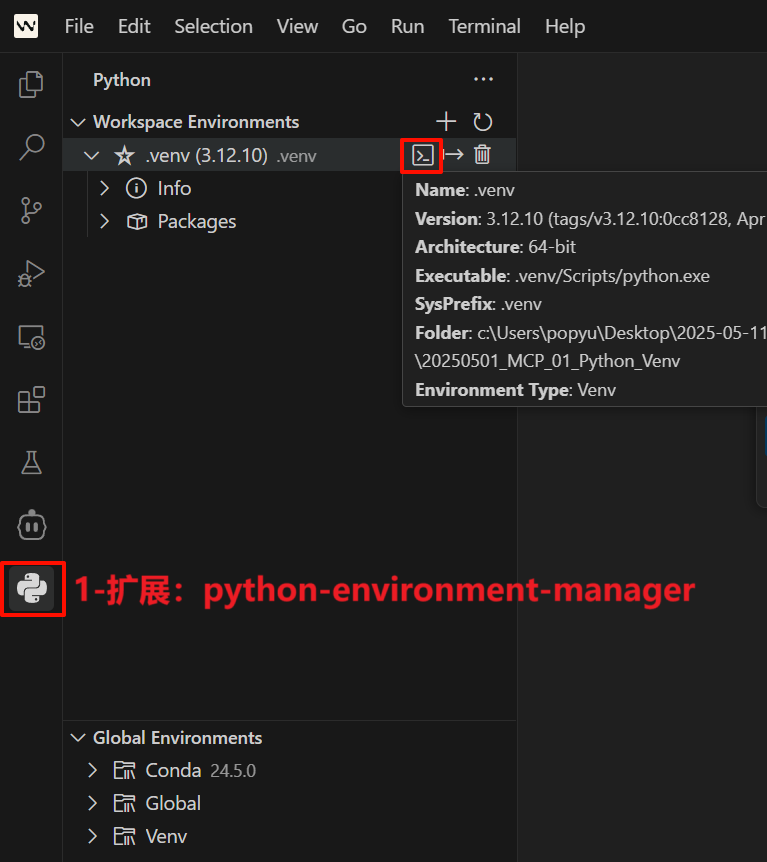Click the Environment Type Venv tooltip line
Image resolution: width=767 pixels, height=862 pixels.
[x=515, y=390]
